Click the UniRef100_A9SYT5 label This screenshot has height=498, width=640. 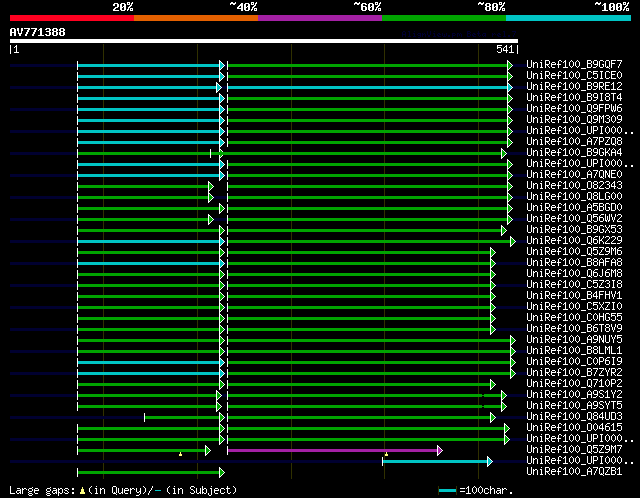(574, 406)
